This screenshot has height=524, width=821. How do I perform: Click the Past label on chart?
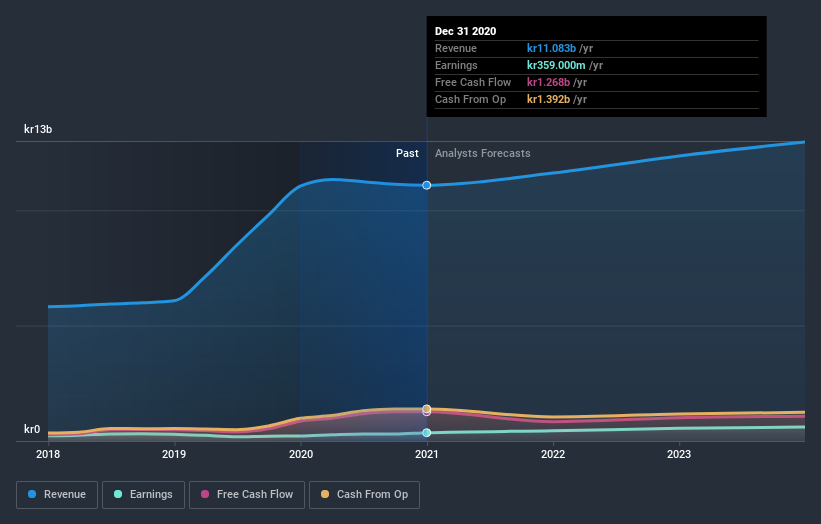coord(407,153)
